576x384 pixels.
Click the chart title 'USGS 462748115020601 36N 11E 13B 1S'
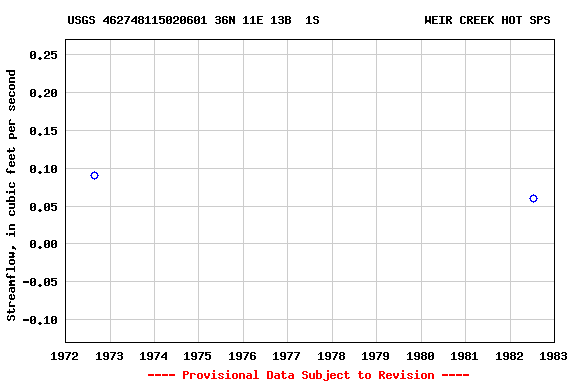(x=193, y=20)
